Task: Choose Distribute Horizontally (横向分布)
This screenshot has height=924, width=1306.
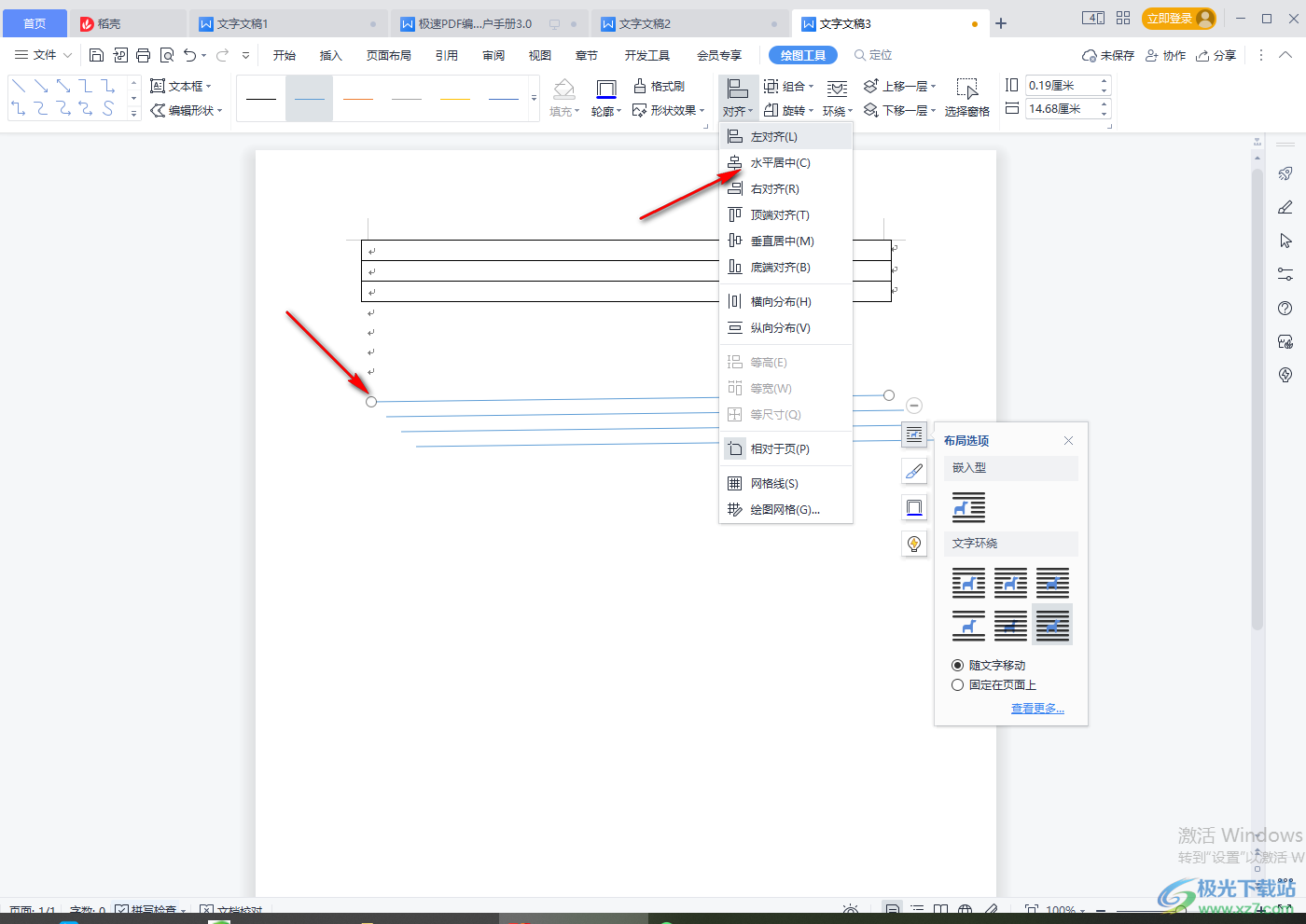Action: pyautogui.click(x=785, y=301)
